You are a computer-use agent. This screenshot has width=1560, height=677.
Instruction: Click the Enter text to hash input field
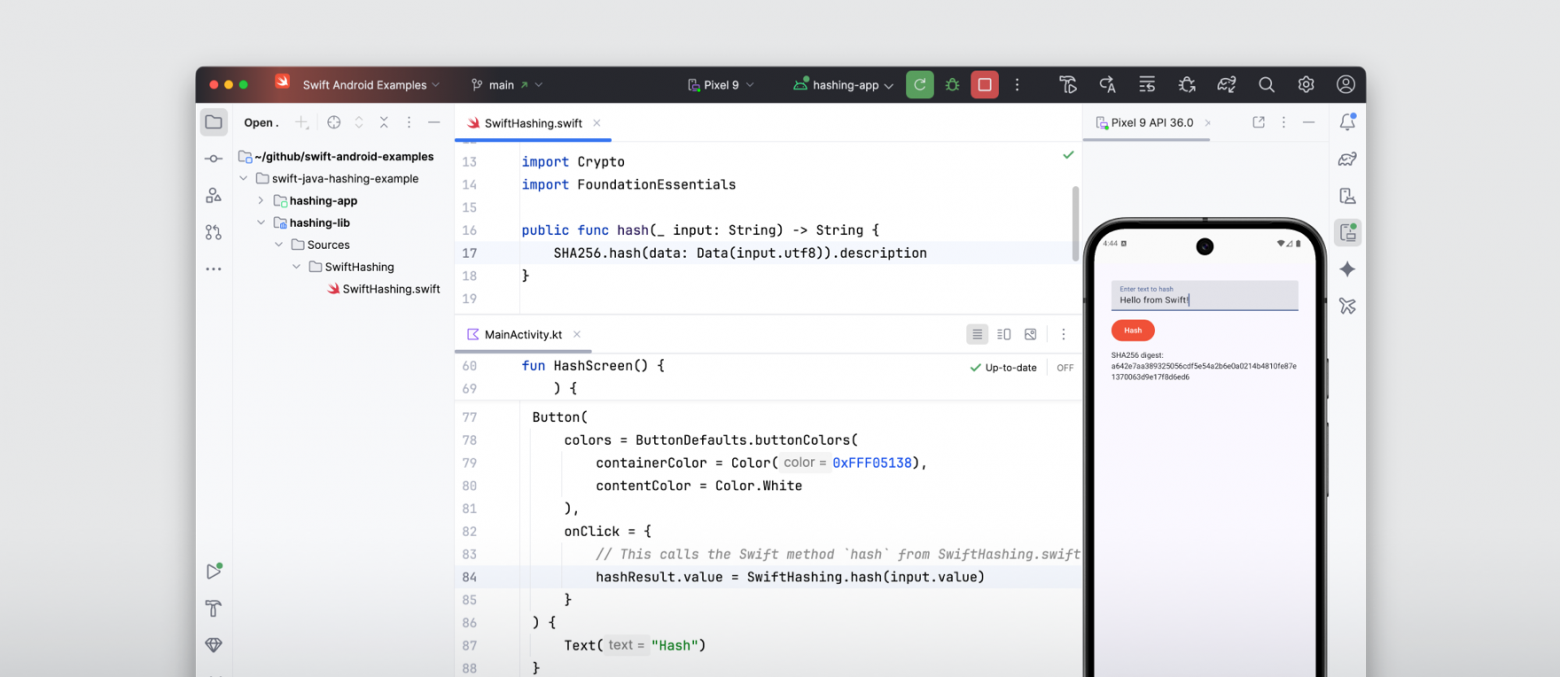[x=1204, y=296]
